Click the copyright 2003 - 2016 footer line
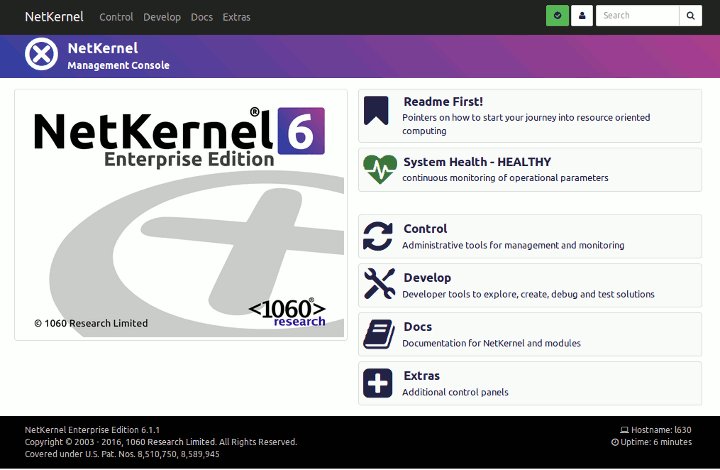The image size is (720, 470). pos(161,442)
